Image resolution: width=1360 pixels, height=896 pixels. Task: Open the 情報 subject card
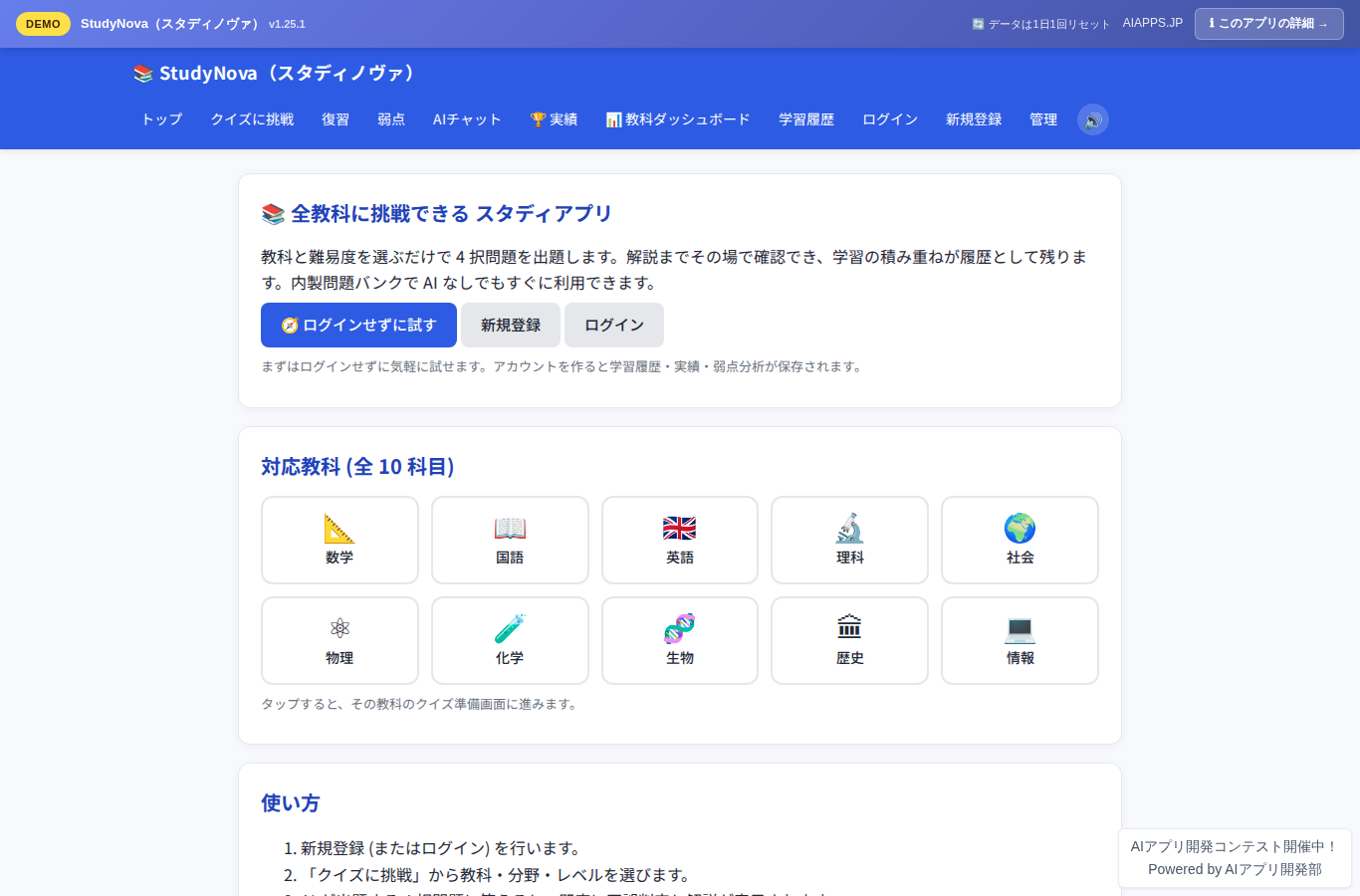pos(1020,640)
